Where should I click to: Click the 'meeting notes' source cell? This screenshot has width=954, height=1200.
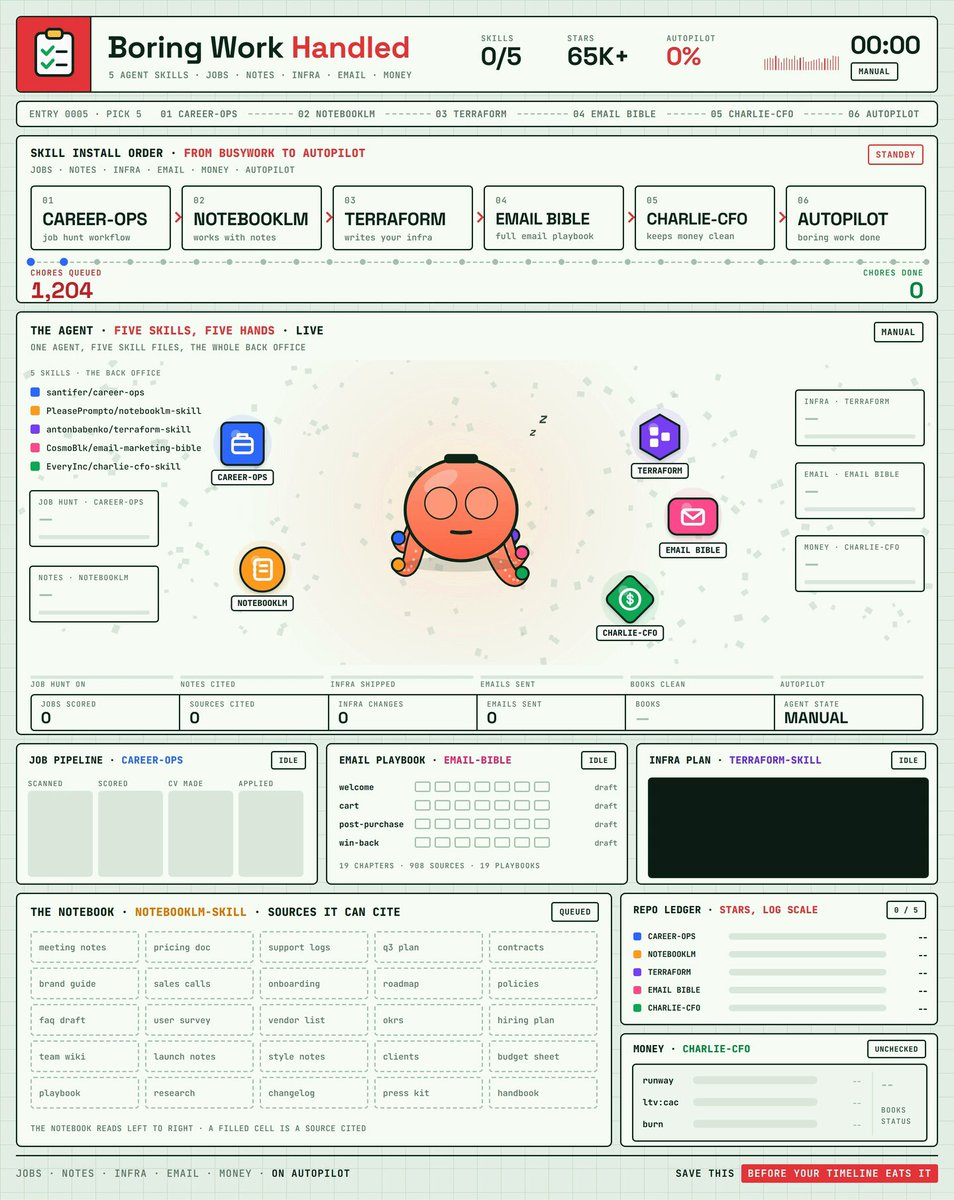point(84,947)
